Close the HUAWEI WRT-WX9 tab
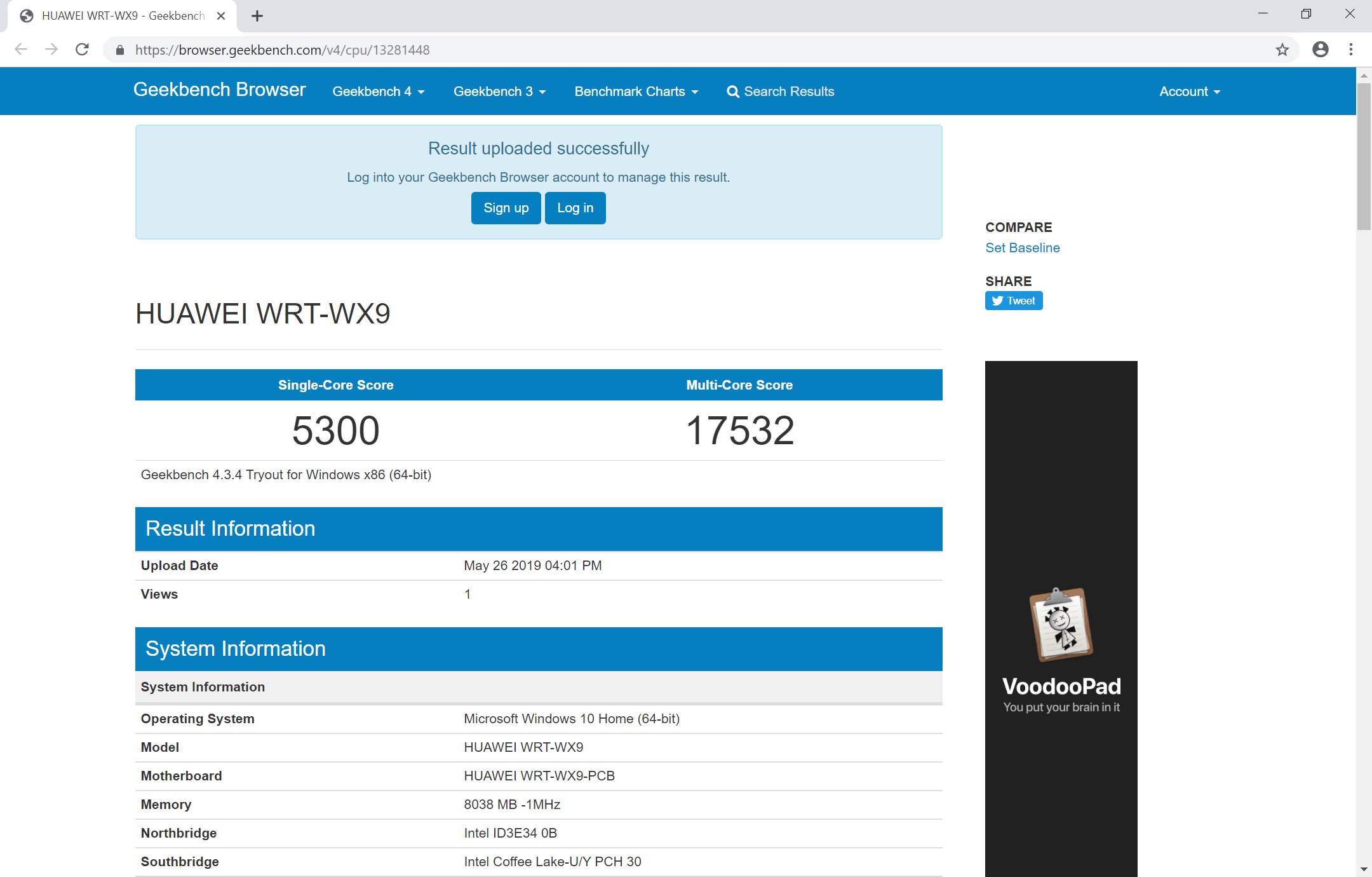Viewport: 1372px width, 877px height. click(x=221, y=16)
